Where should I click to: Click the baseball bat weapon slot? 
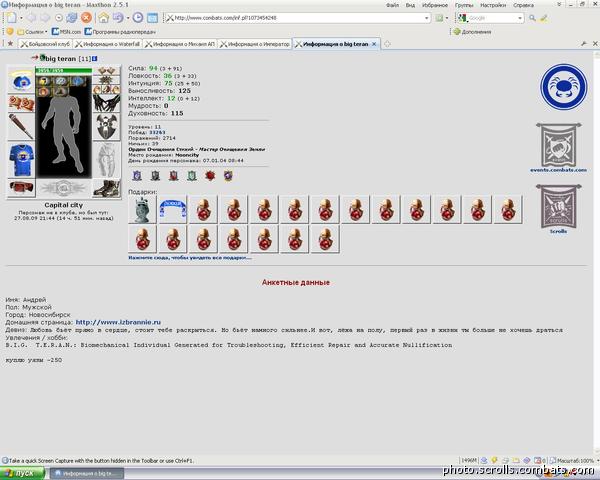click(x=21, y=126)
